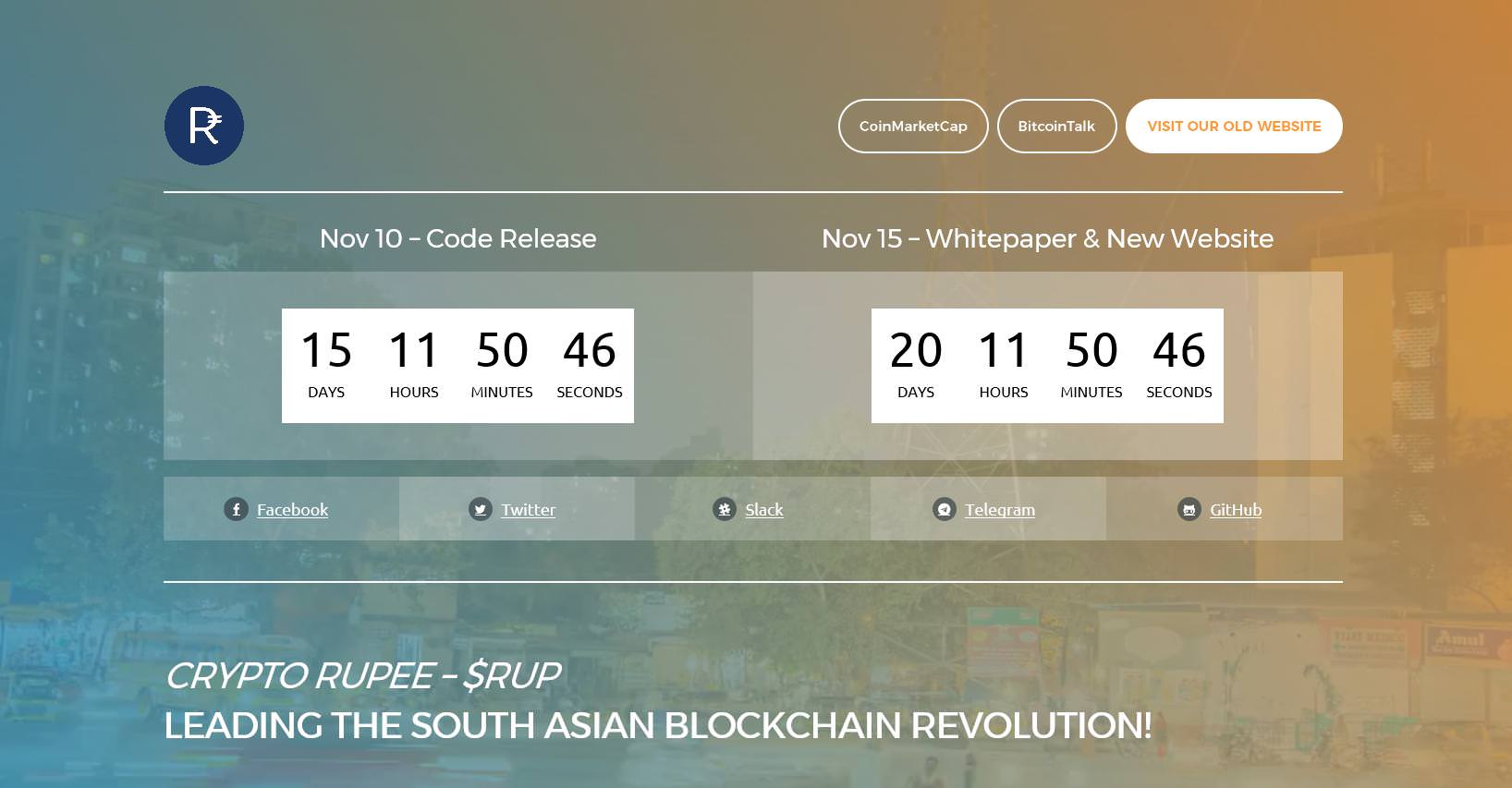Visit our old website button
The width and height of the screenshot is (1512, 788).
click(x=1234, y=126)
